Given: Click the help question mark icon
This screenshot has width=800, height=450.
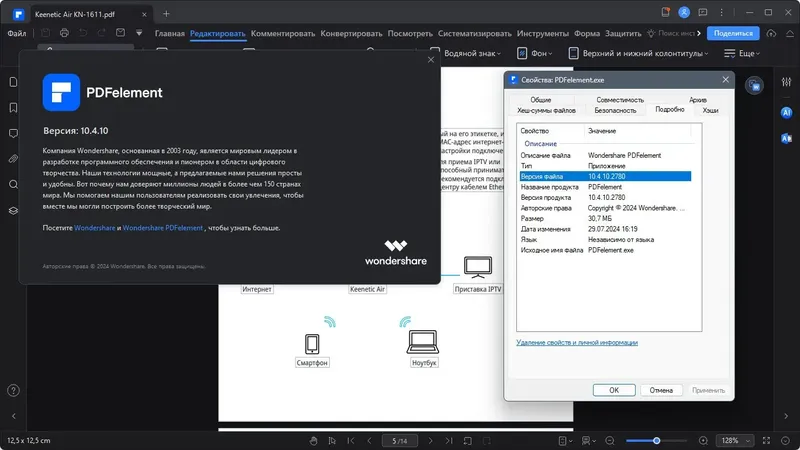Looking at the screenshot, I should (13, 391).
